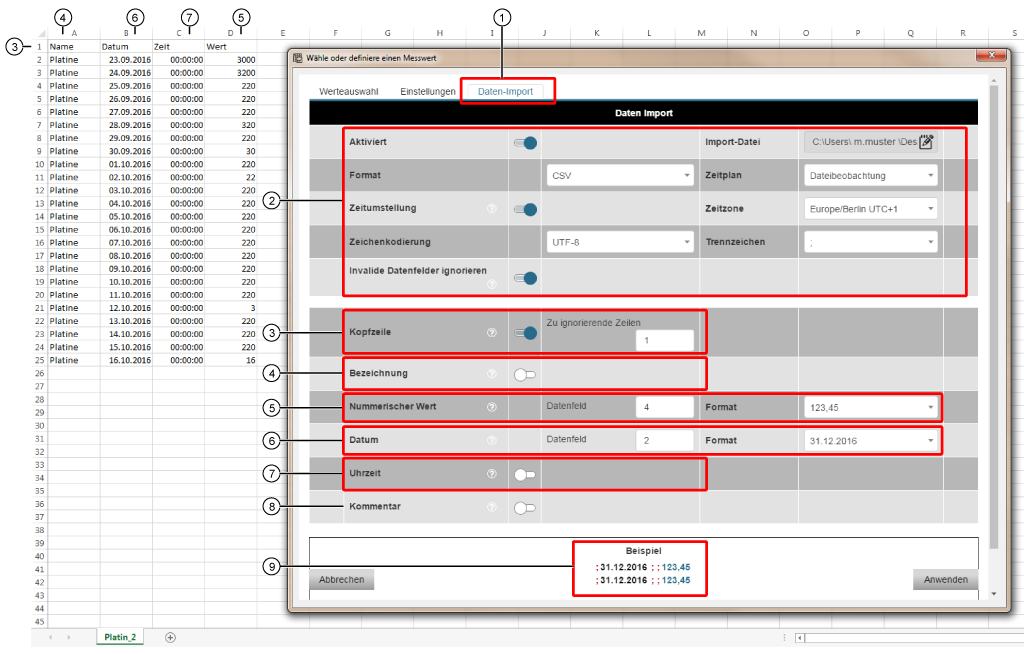Click help icon beside Kommentar

[x=491, y=507]
